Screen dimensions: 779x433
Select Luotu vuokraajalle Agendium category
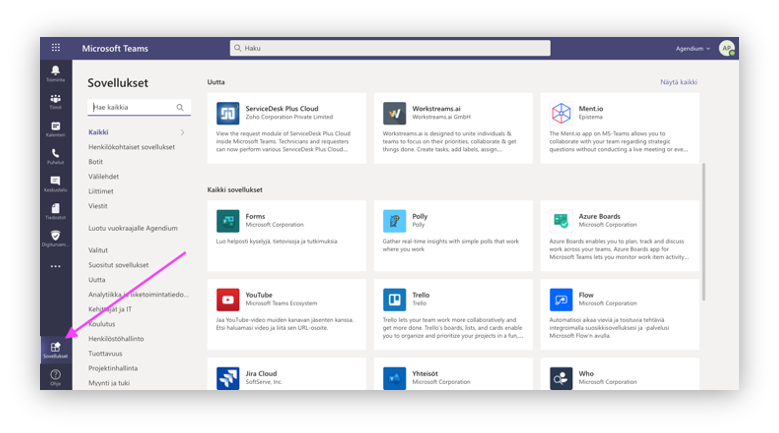133,228
